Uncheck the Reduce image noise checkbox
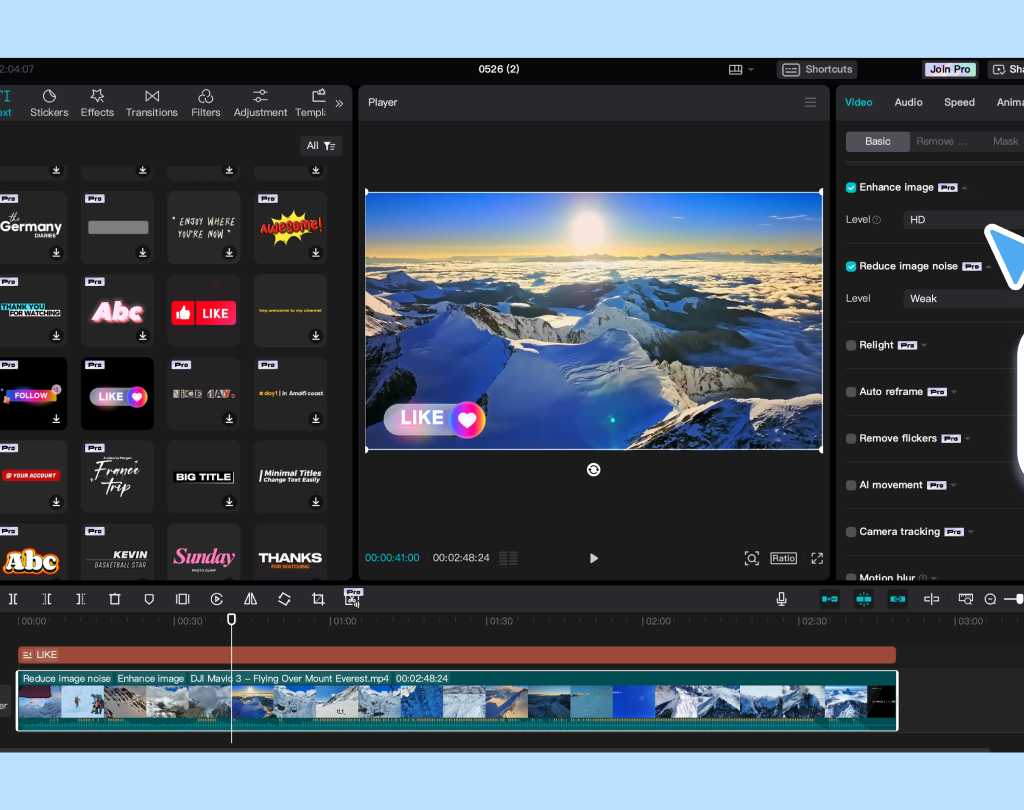1024x810 pixels. pyautogui.click(x=851, y=267)
